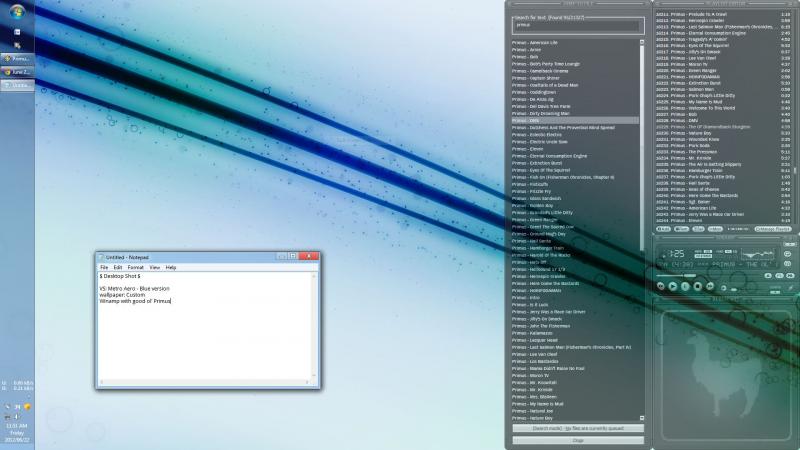Open Notepad File menu

(104, 267)
